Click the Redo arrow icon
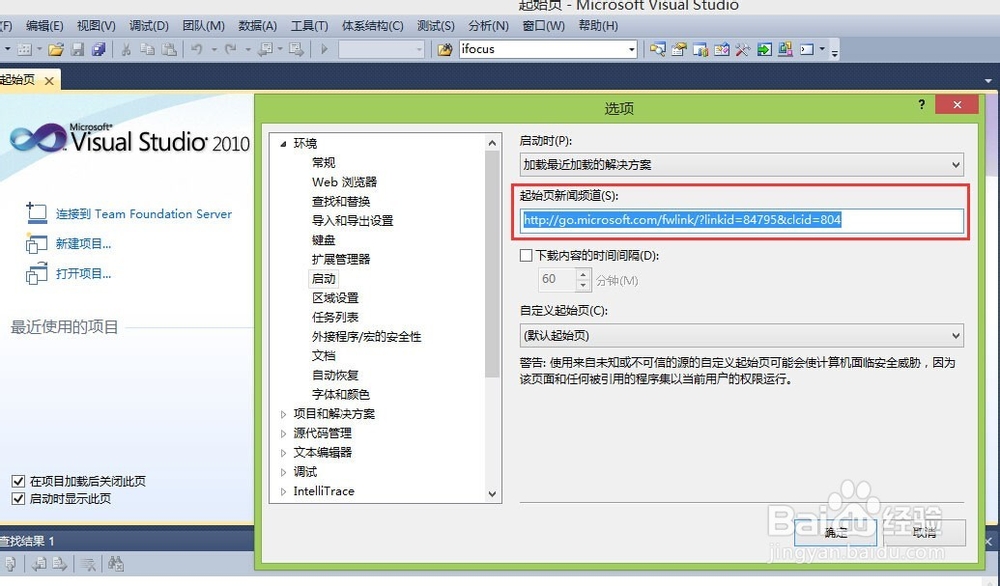The width and height of the screenshot is (1000, 586). tap(230, 49)
